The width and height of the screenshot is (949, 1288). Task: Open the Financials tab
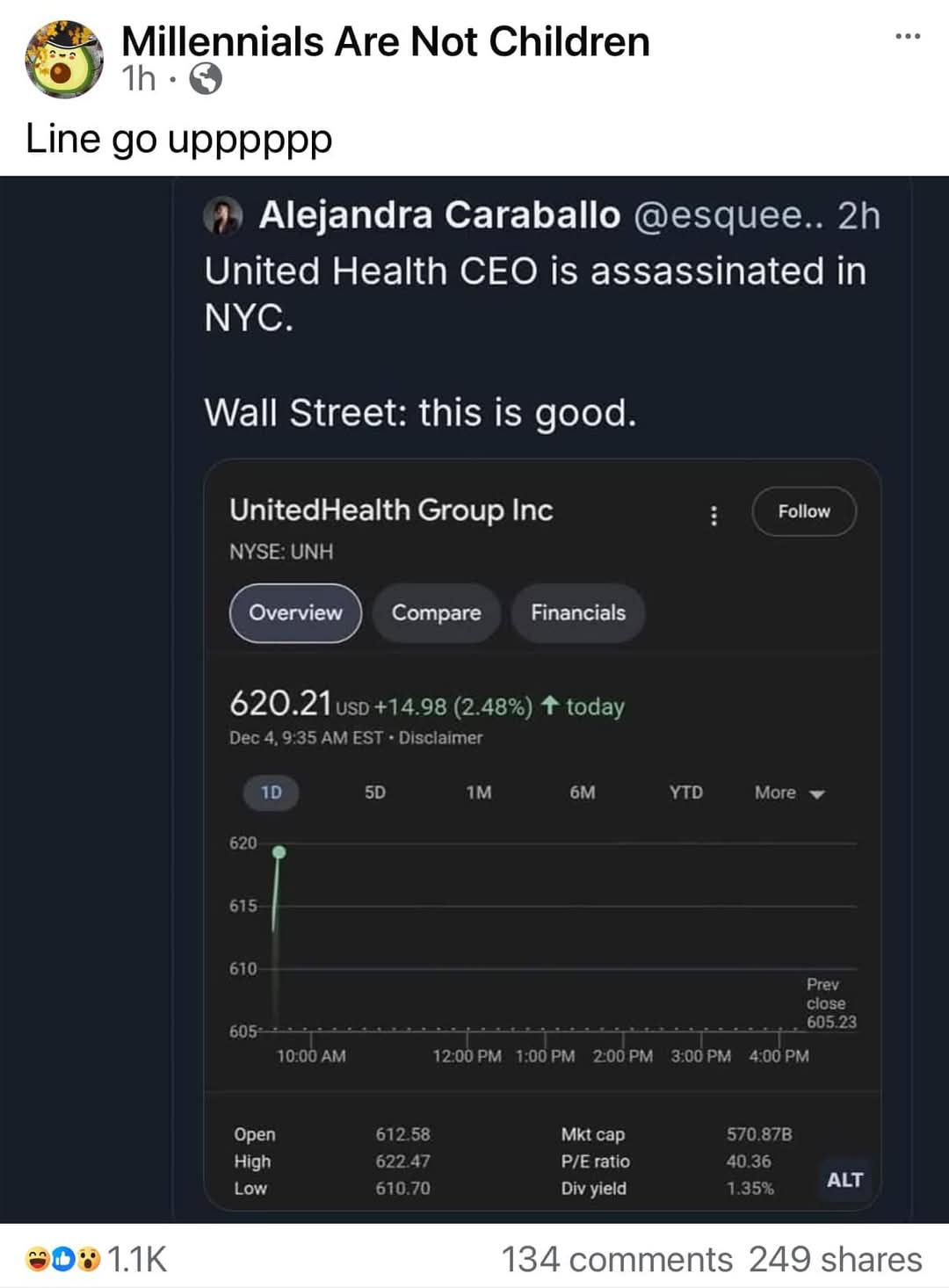click(x=578, y=612)
